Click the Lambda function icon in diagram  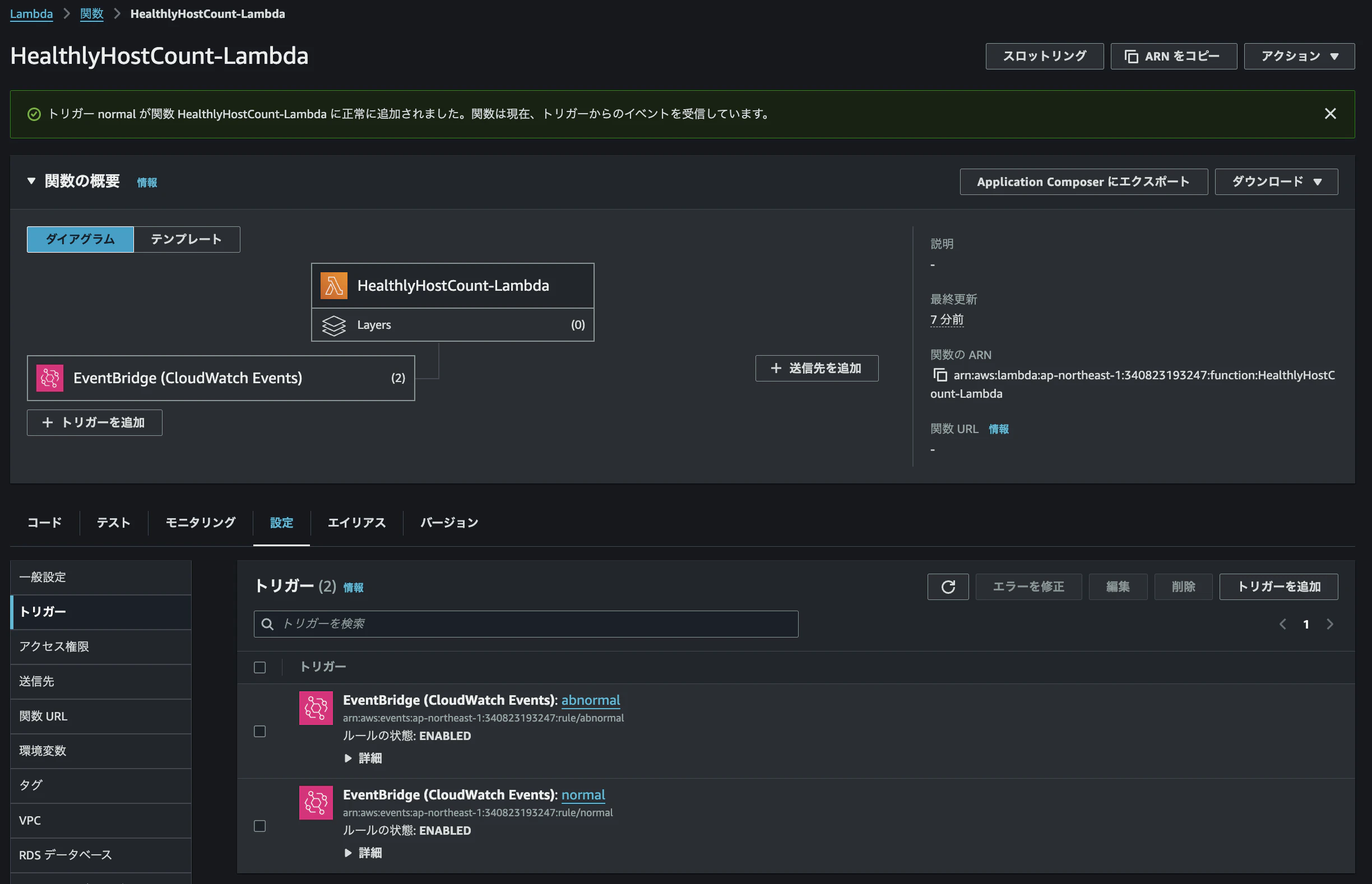pyautogui.click(x=333, y=285)
